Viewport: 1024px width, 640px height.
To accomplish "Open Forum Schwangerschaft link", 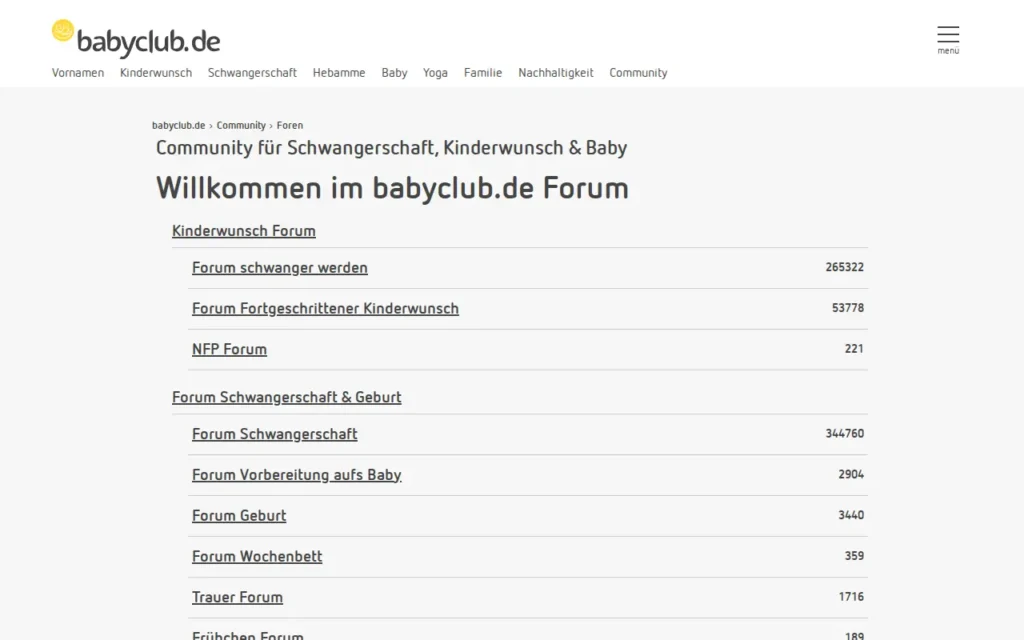I will (x=274, y=434).
